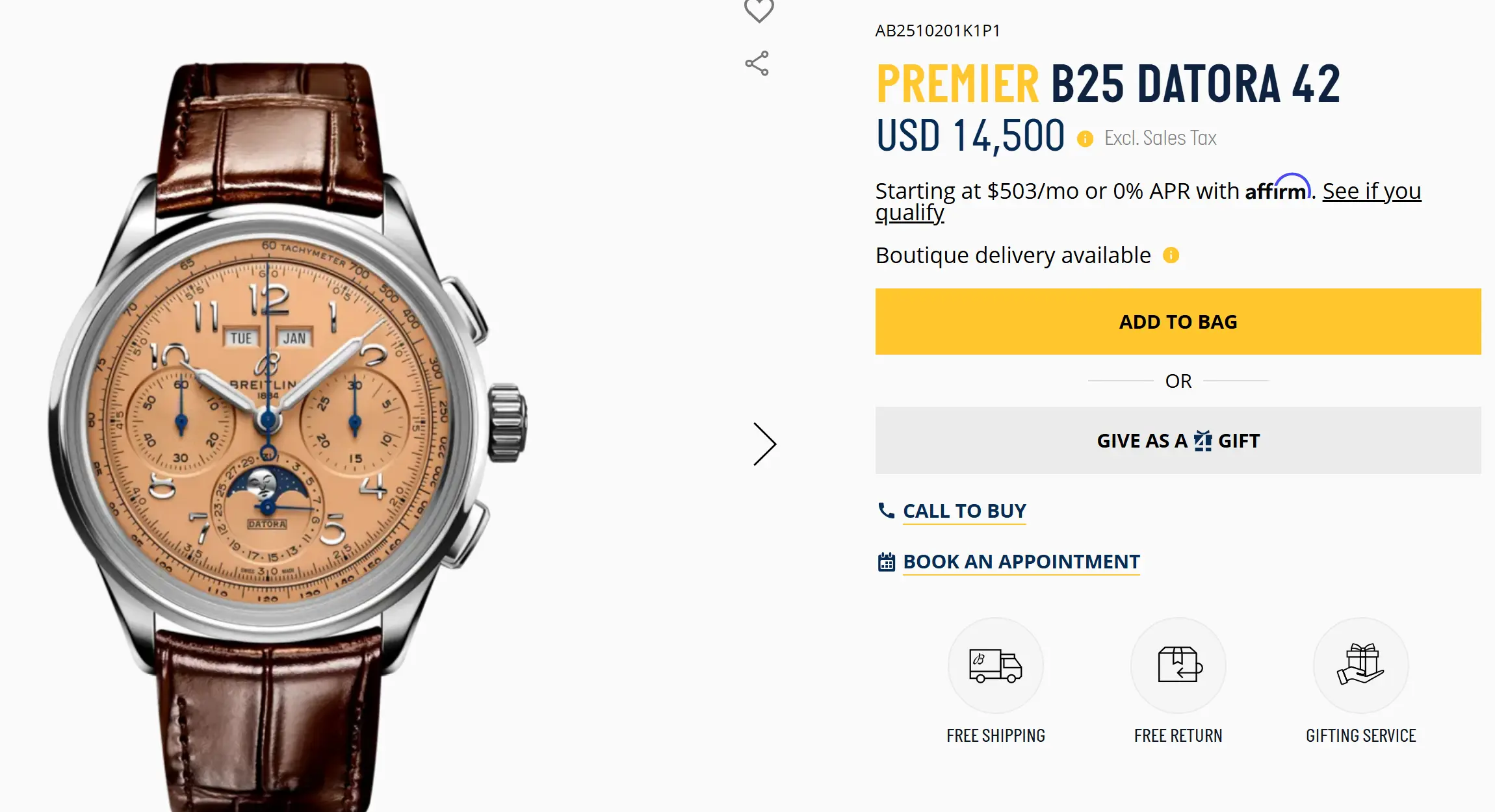Click the Gifting Service label
This screenshot has height=812, width=1495.
(x=1360, y=735)
